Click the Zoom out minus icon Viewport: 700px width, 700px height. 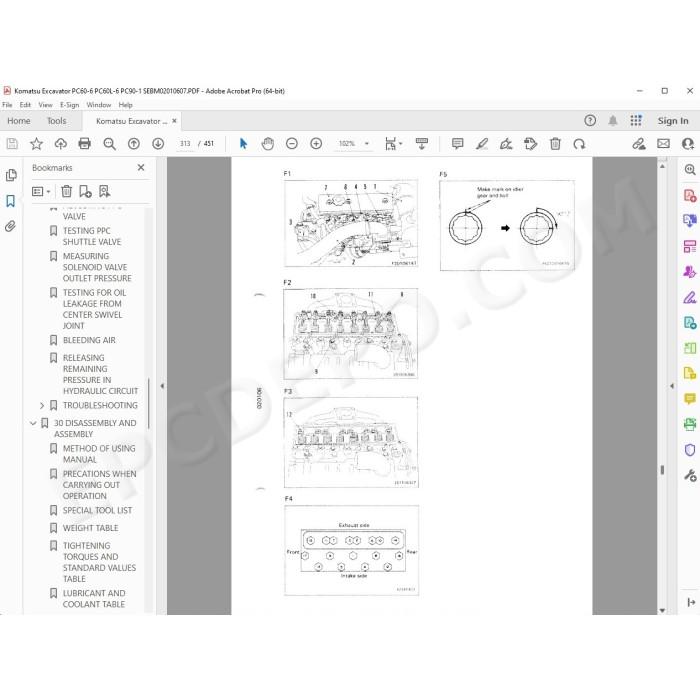[292, 143]
